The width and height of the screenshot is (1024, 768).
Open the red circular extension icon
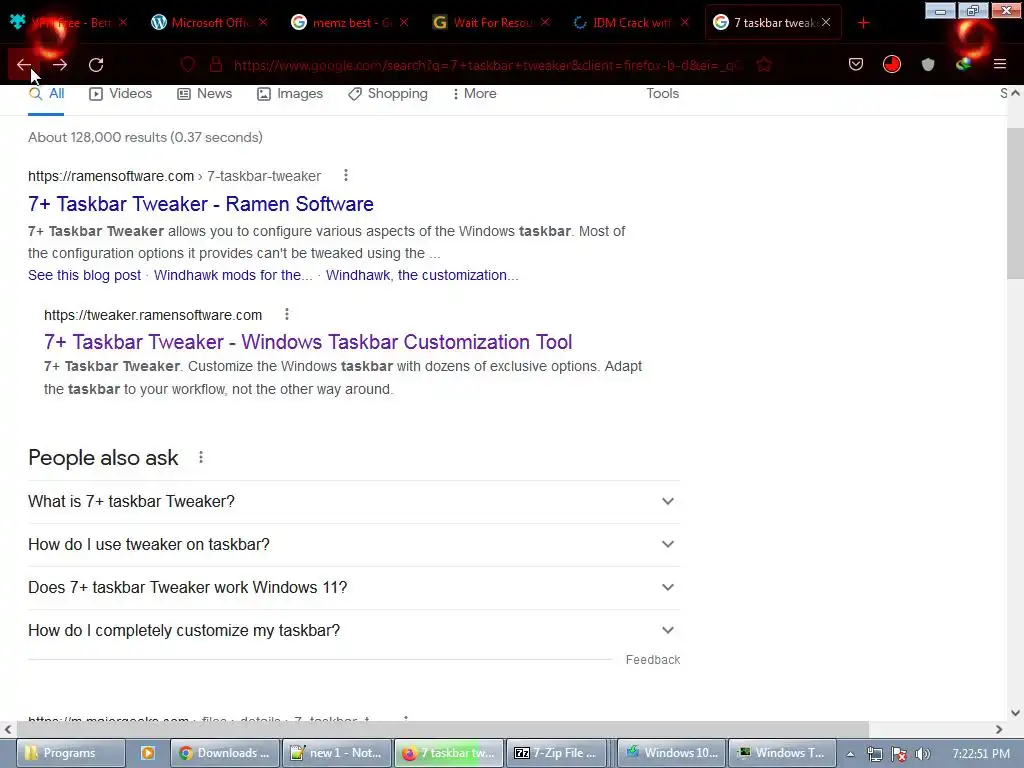click(891, 64)
